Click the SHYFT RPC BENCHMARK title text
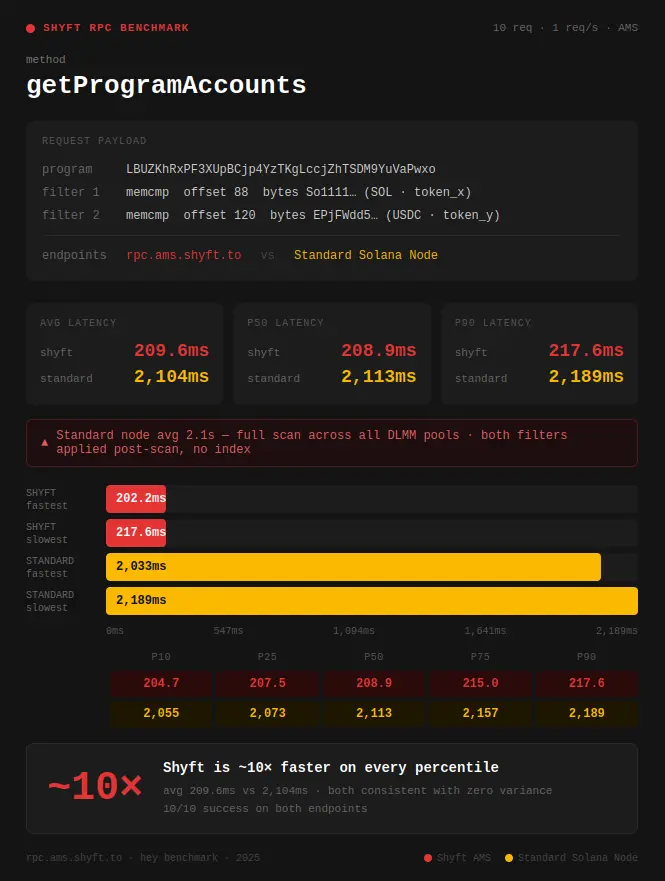The width and height of the screenshot is (665, 881). 116,28
